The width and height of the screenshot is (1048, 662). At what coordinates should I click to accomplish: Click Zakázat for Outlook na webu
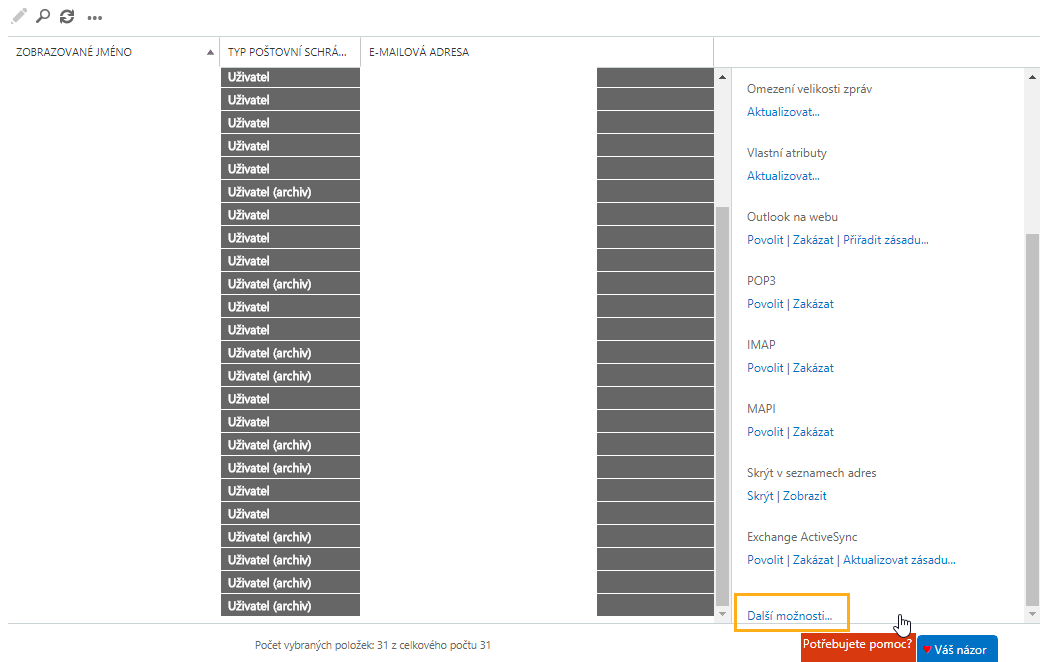pos(813,240)
